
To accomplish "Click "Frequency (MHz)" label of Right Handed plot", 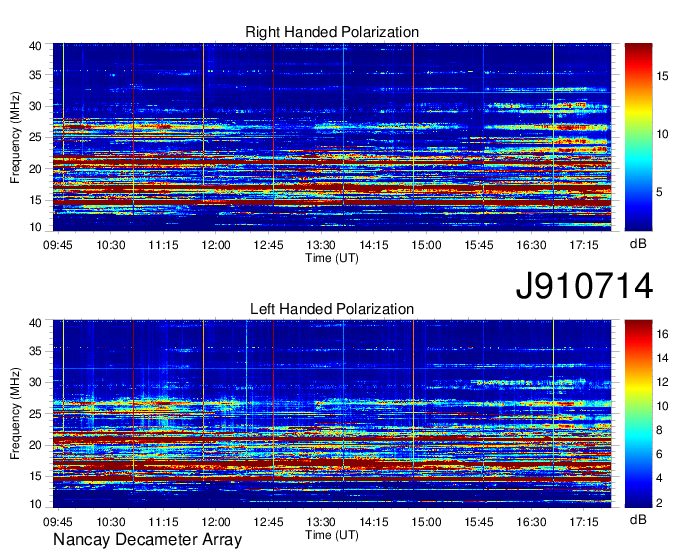I will pos(15,137).
